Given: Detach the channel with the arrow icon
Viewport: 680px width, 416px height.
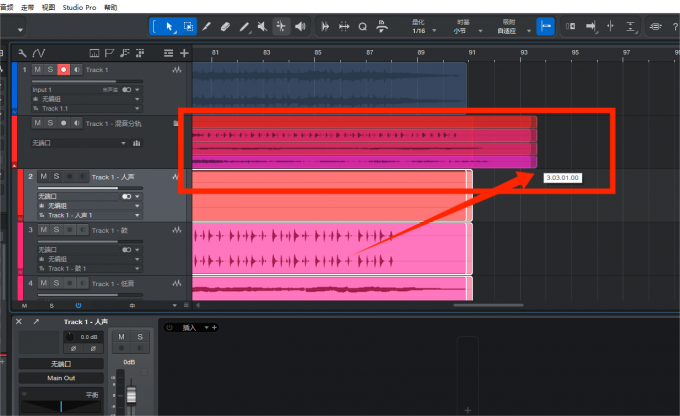Looking at the screenshot, I should (x=36, y=321).
